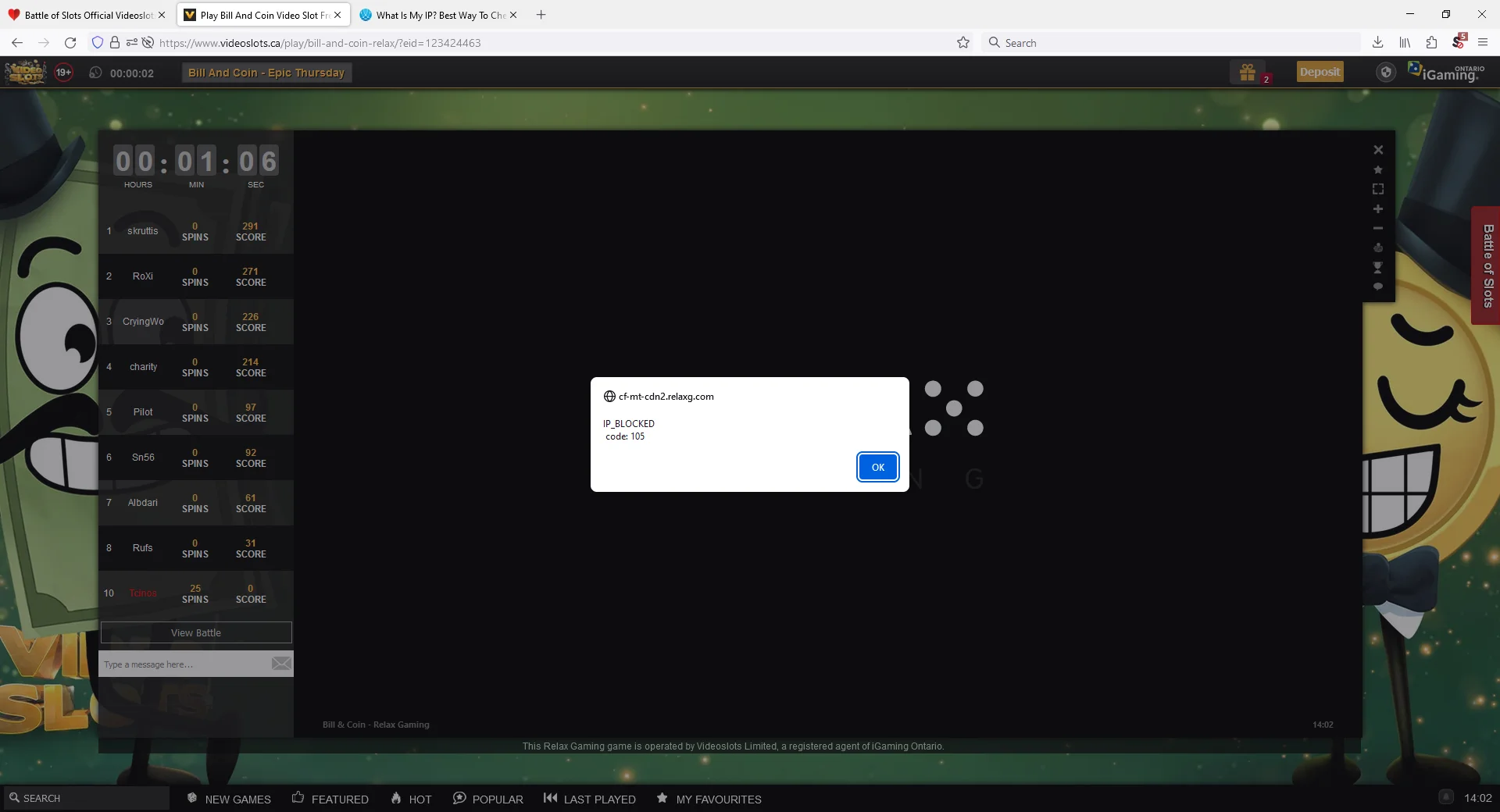Open the site permissions icon in address bar

[131, 43]
